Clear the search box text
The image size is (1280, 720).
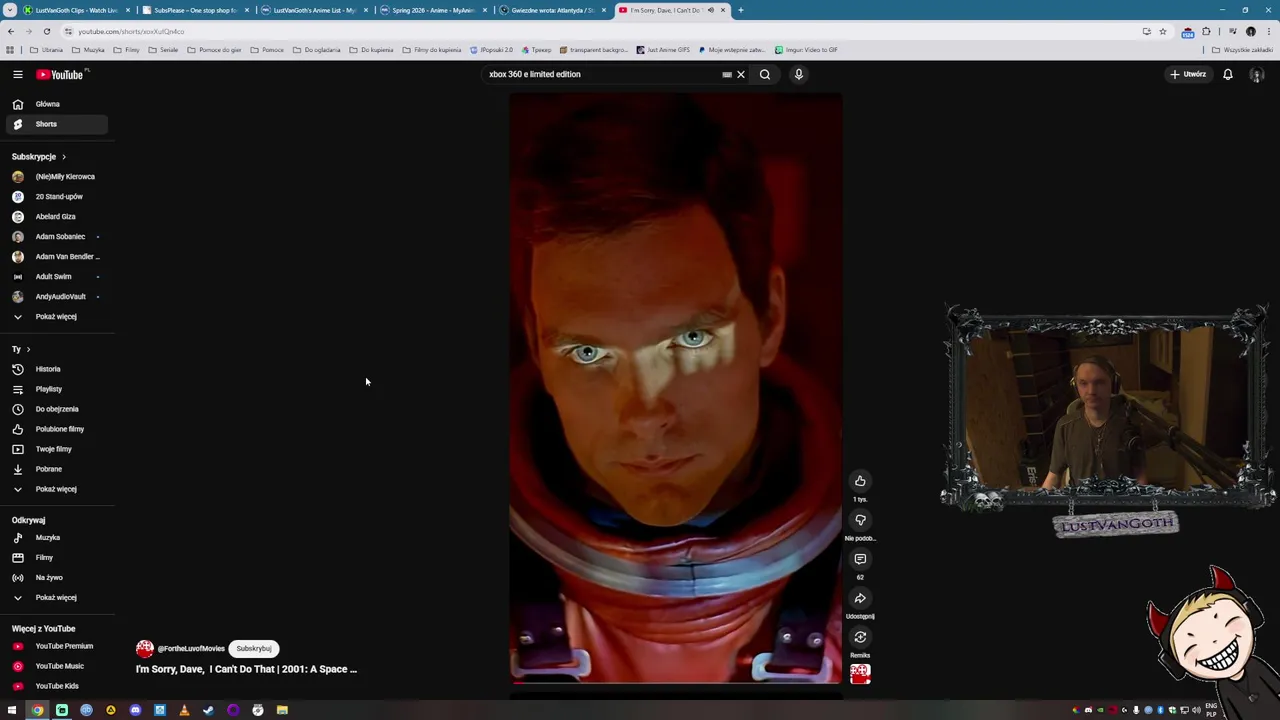click(741, 74)
